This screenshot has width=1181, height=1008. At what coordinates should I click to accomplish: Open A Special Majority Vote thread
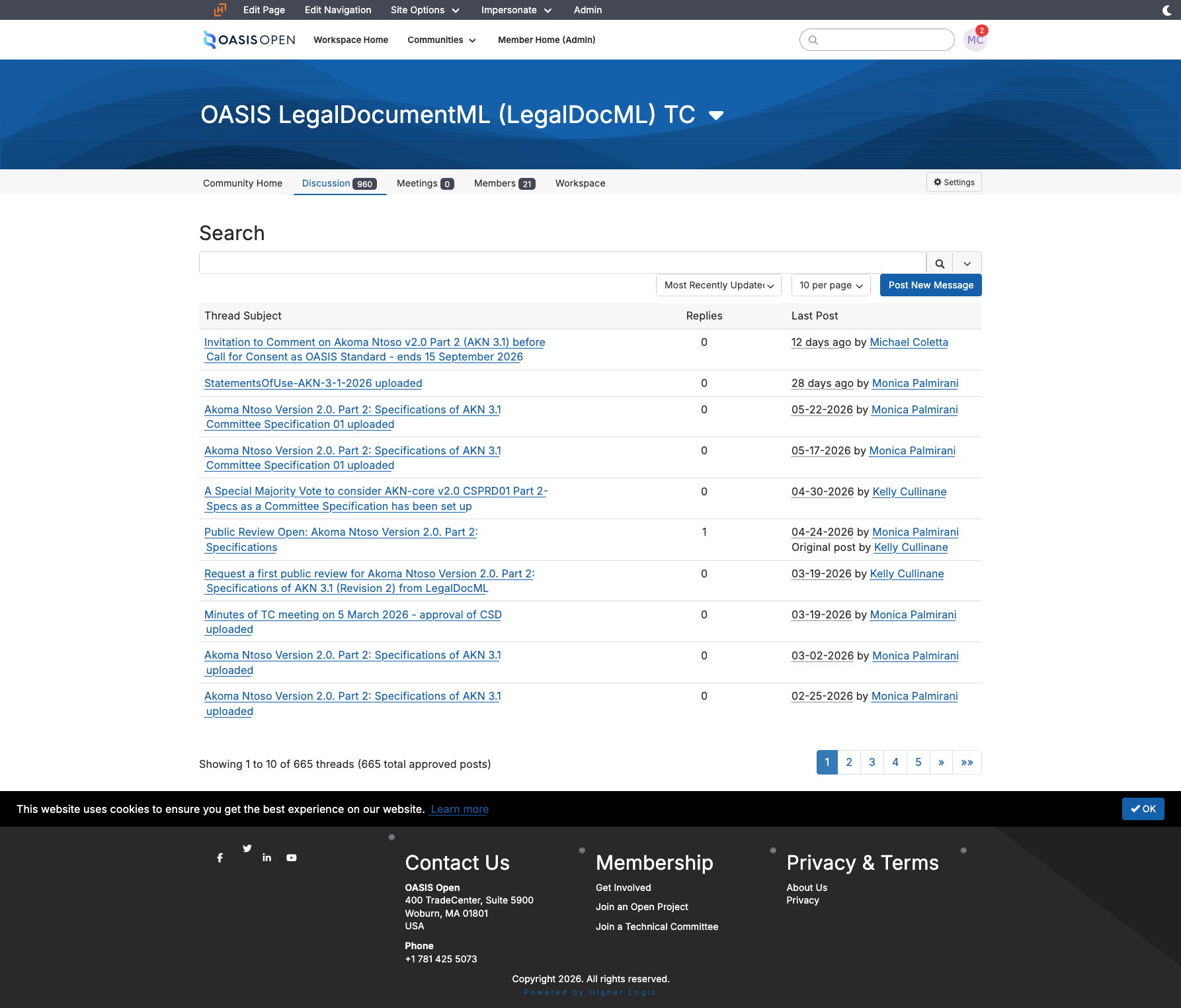pyautogui.click(x=376, y=499)
